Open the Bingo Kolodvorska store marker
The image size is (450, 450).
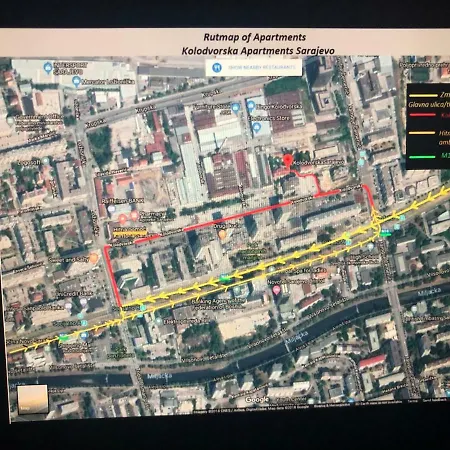click(251, 107)
